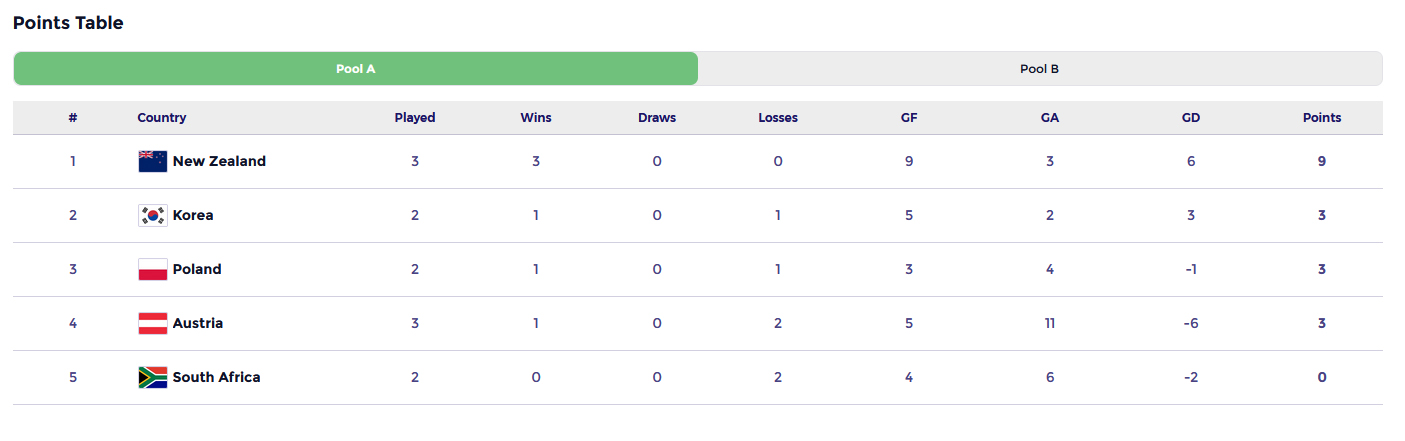
Task: Click the Korea flag icon
Action: (x=152, y=215)
